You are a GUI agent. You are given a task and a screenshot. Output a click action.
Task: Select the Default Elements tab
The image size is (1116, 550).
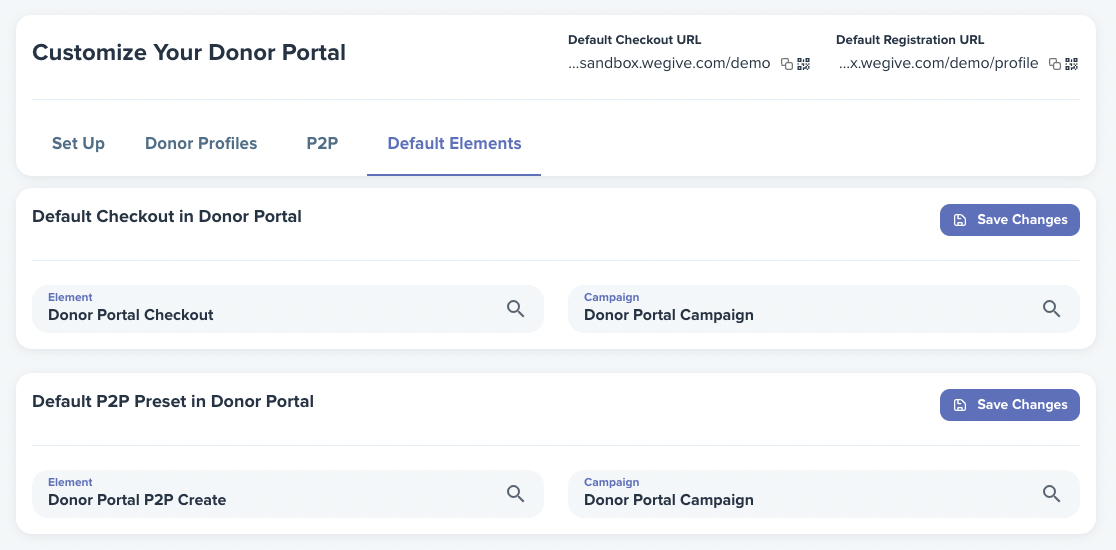tap(454, 144)
